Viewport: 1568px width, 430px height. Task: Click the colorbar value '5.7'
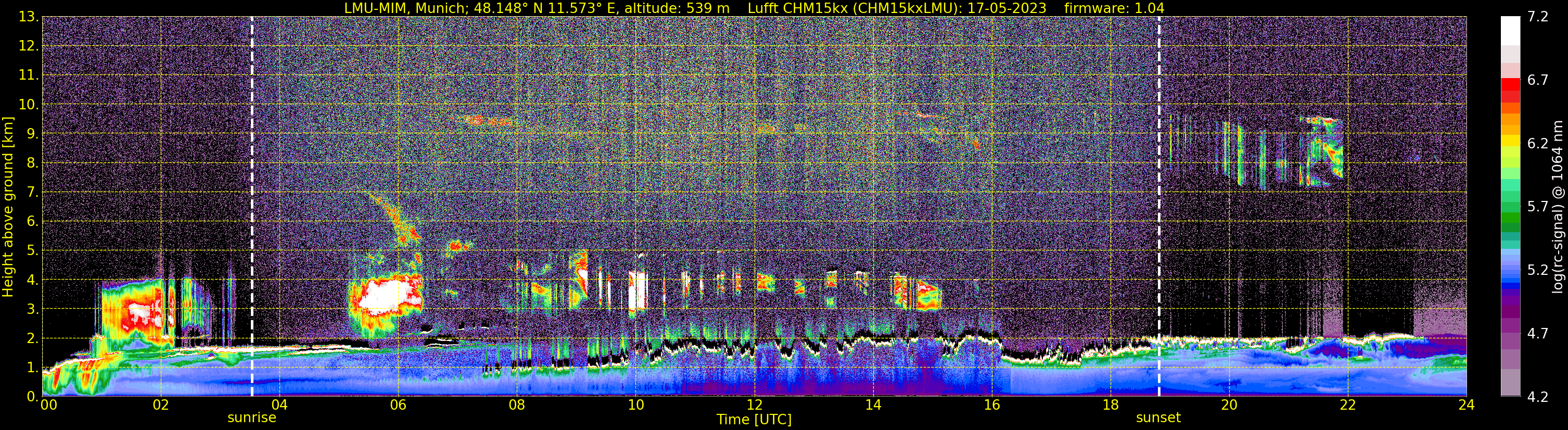click(1538, 207)
